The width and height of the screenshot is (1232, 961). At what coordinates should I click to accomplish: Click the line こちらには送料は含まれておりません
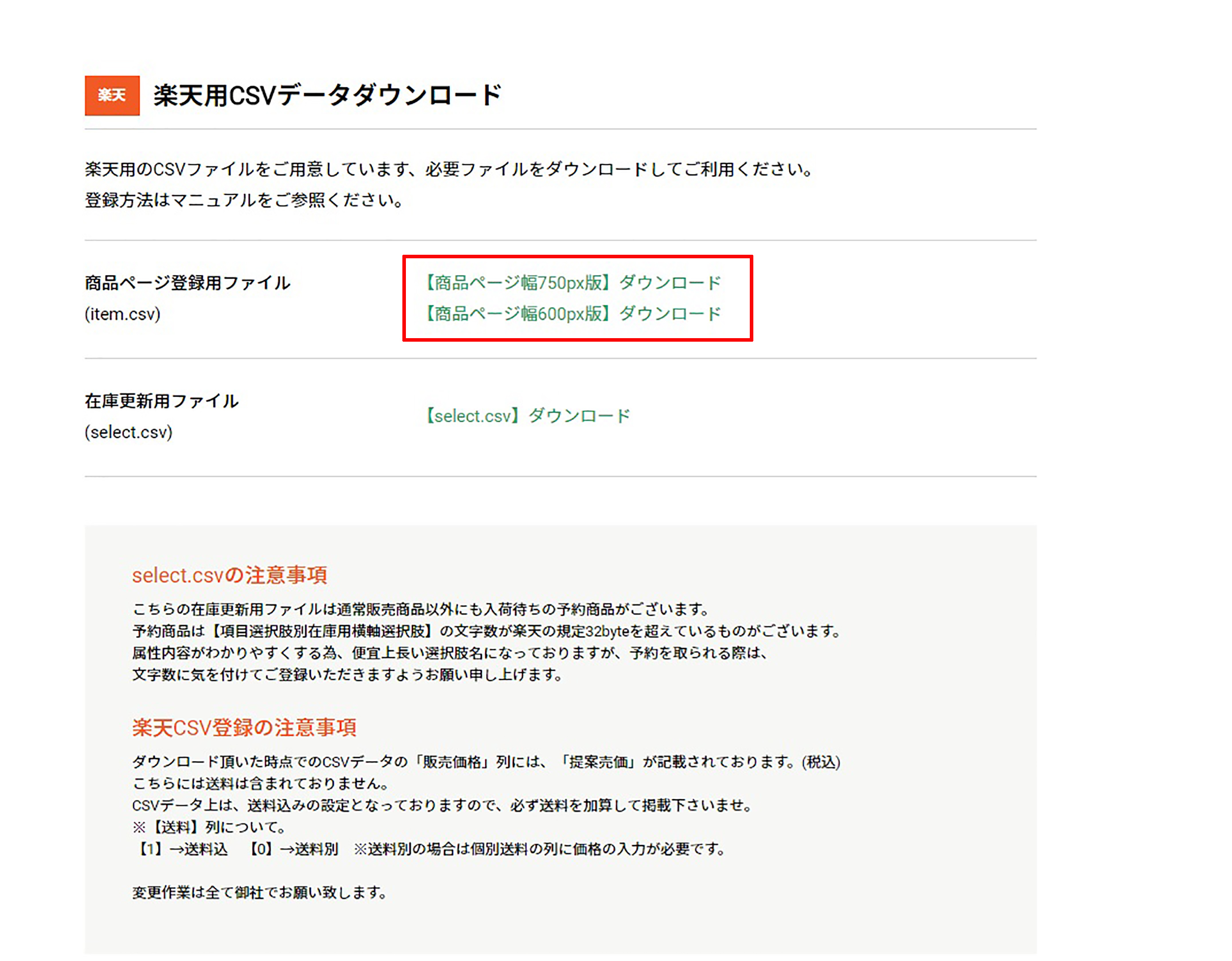pyautogui.click(x=261, y=784)
